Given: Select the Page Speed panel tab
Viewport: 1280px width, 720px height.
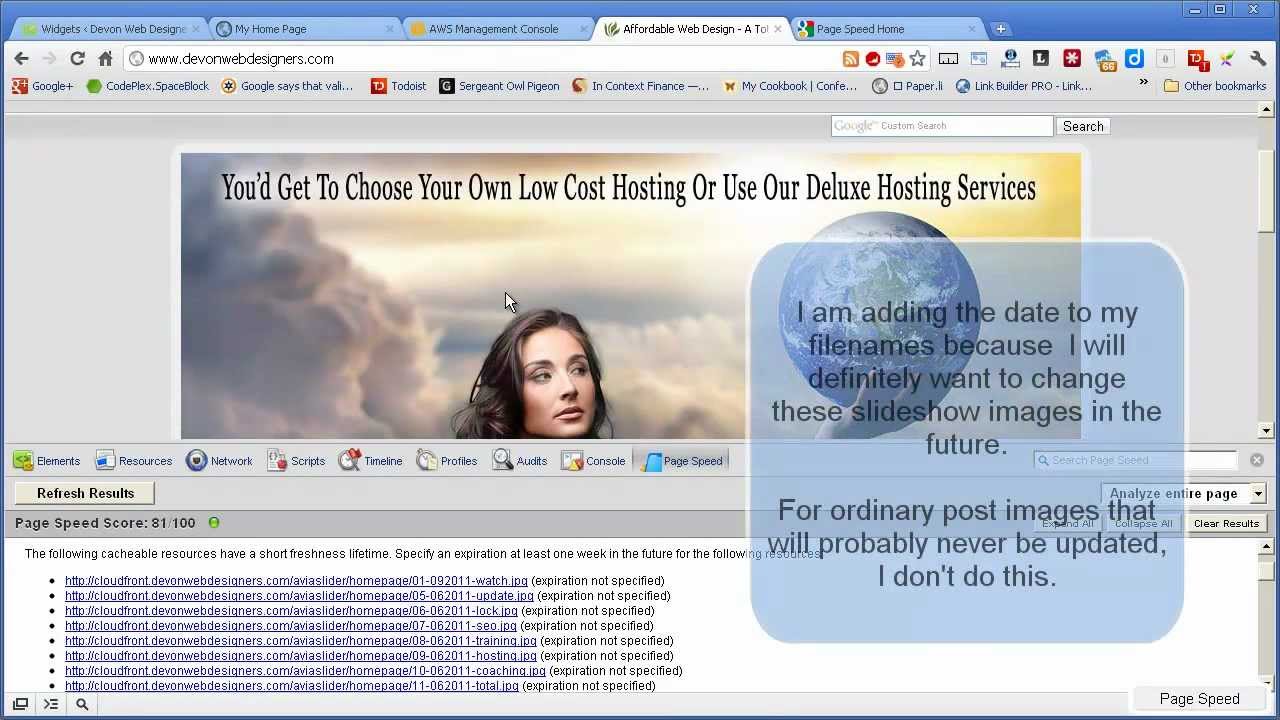Looking at the screenshot, I should [x=682, y=461].
